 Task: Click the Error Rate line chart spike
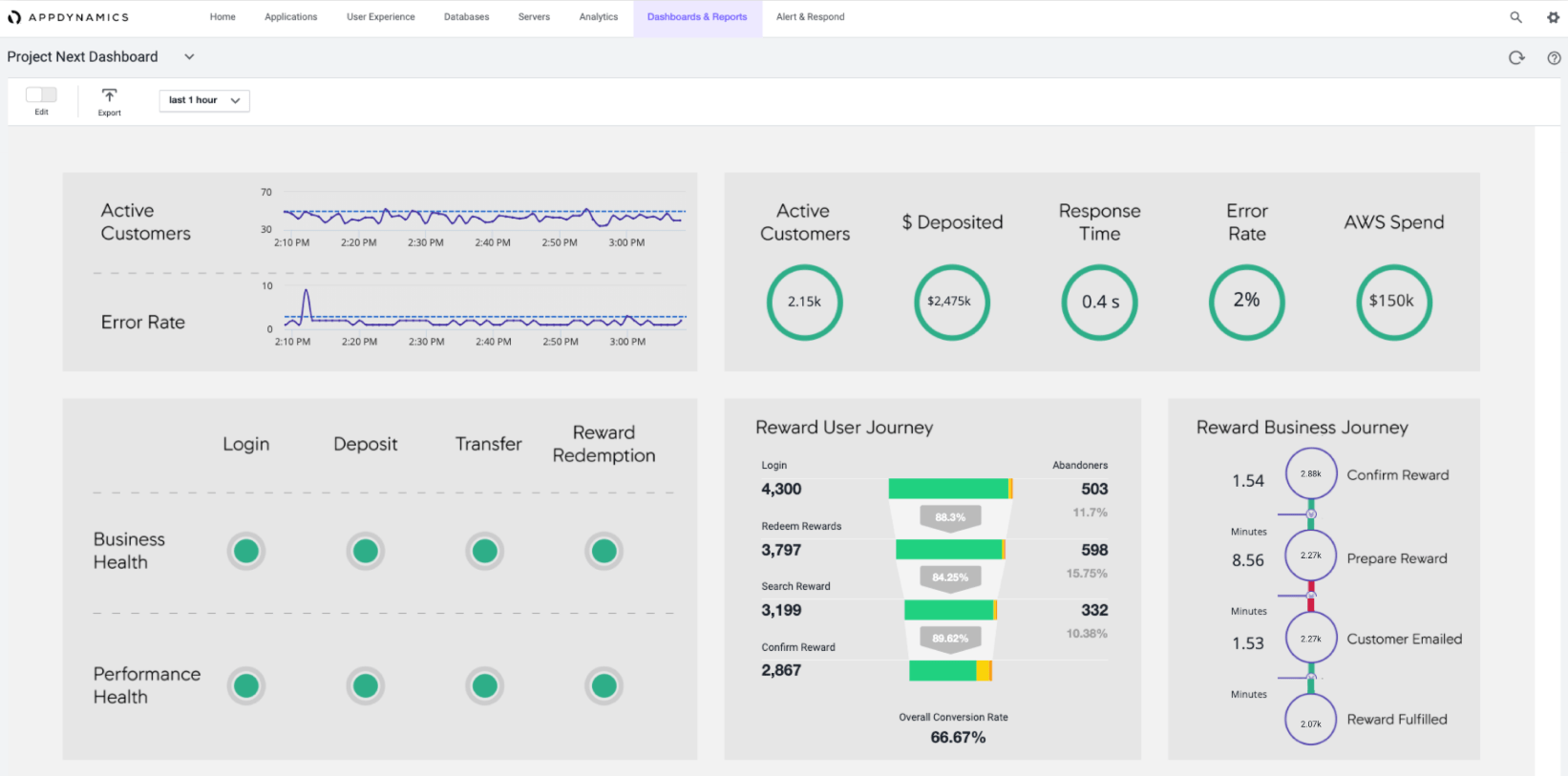coord(306,305)
